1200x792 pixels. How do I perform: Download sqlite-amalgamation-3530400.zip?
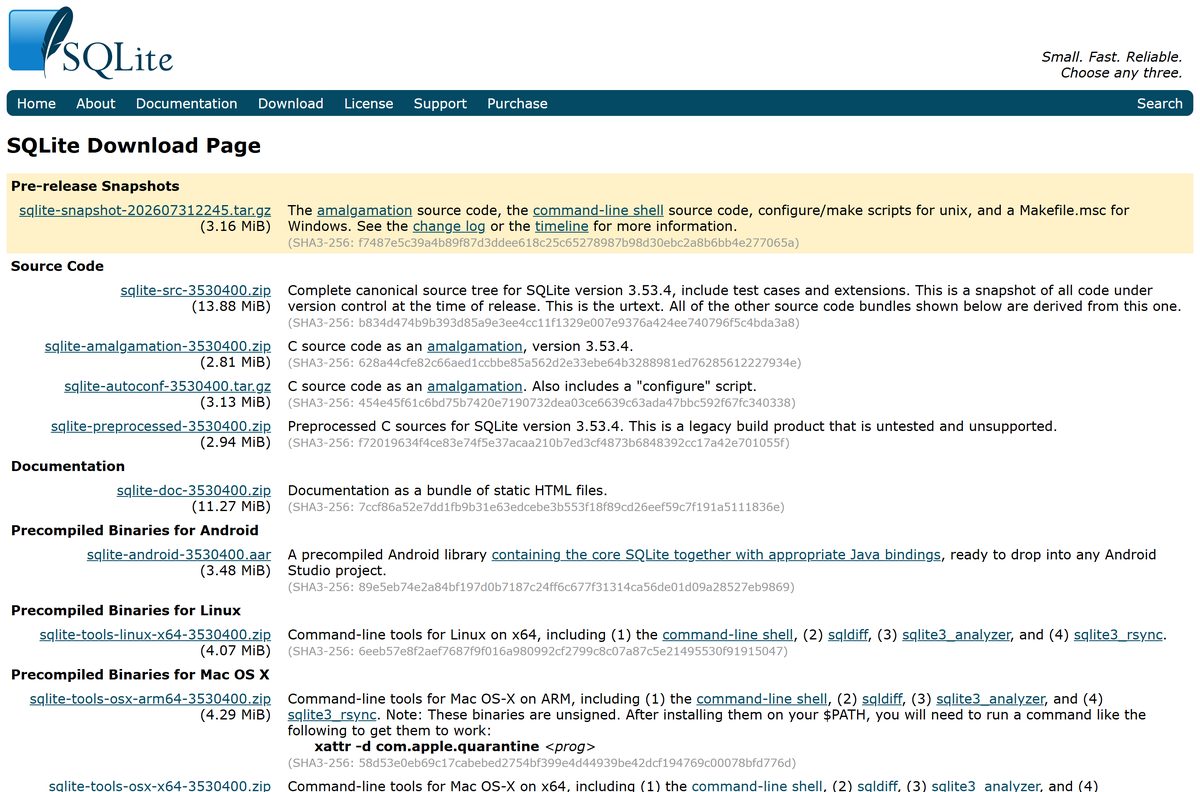click(x=158, y=346)
